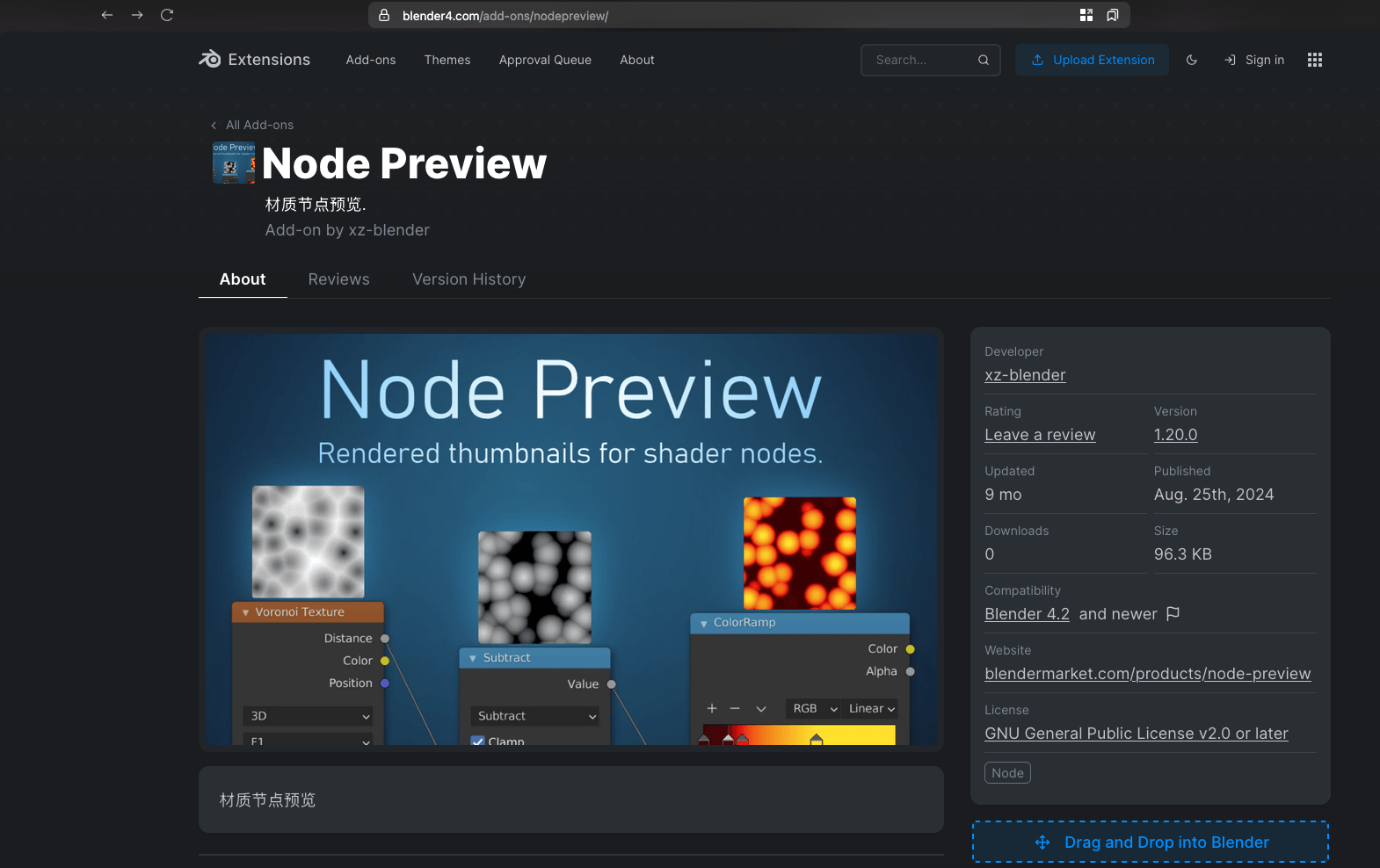Open the blendermarket.com website link

1148,674
